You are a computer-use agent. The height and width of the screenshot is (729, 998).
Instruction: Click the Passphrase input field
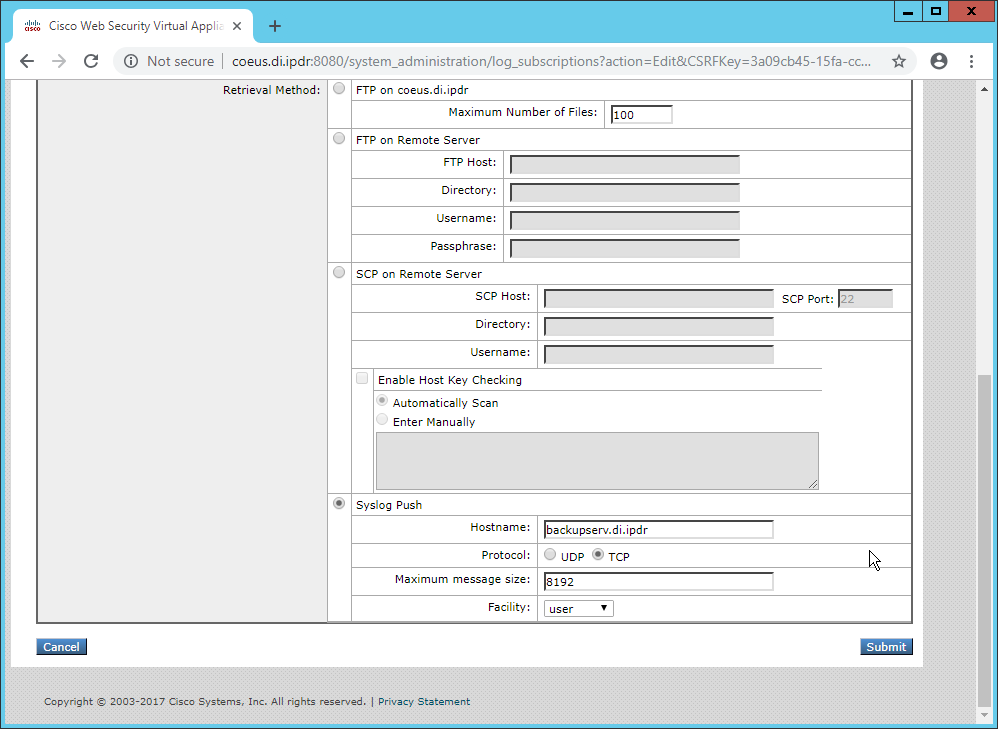625,248
